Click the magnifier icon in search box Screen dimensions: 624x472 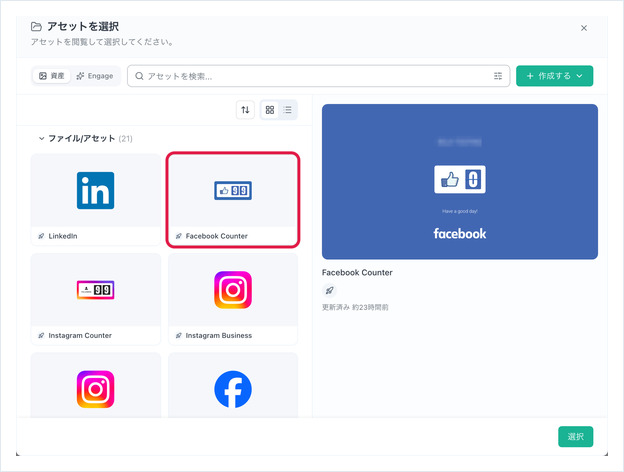139,76
